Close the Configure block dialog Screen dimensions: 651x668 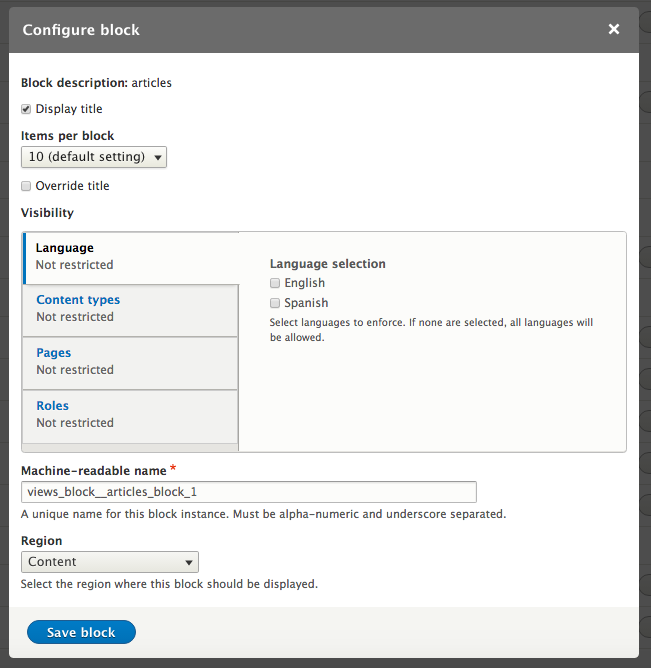pyautogui.click(x=614, y=30)
